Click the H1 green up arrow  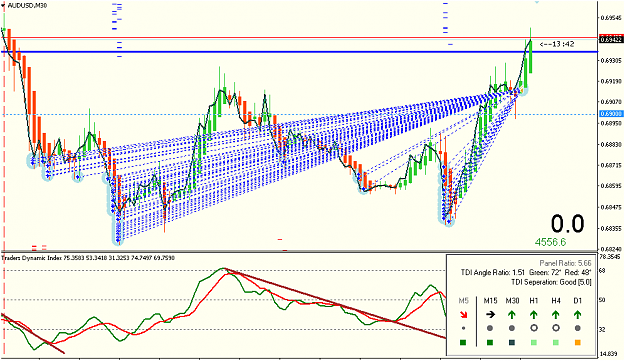tap(534, 315)
